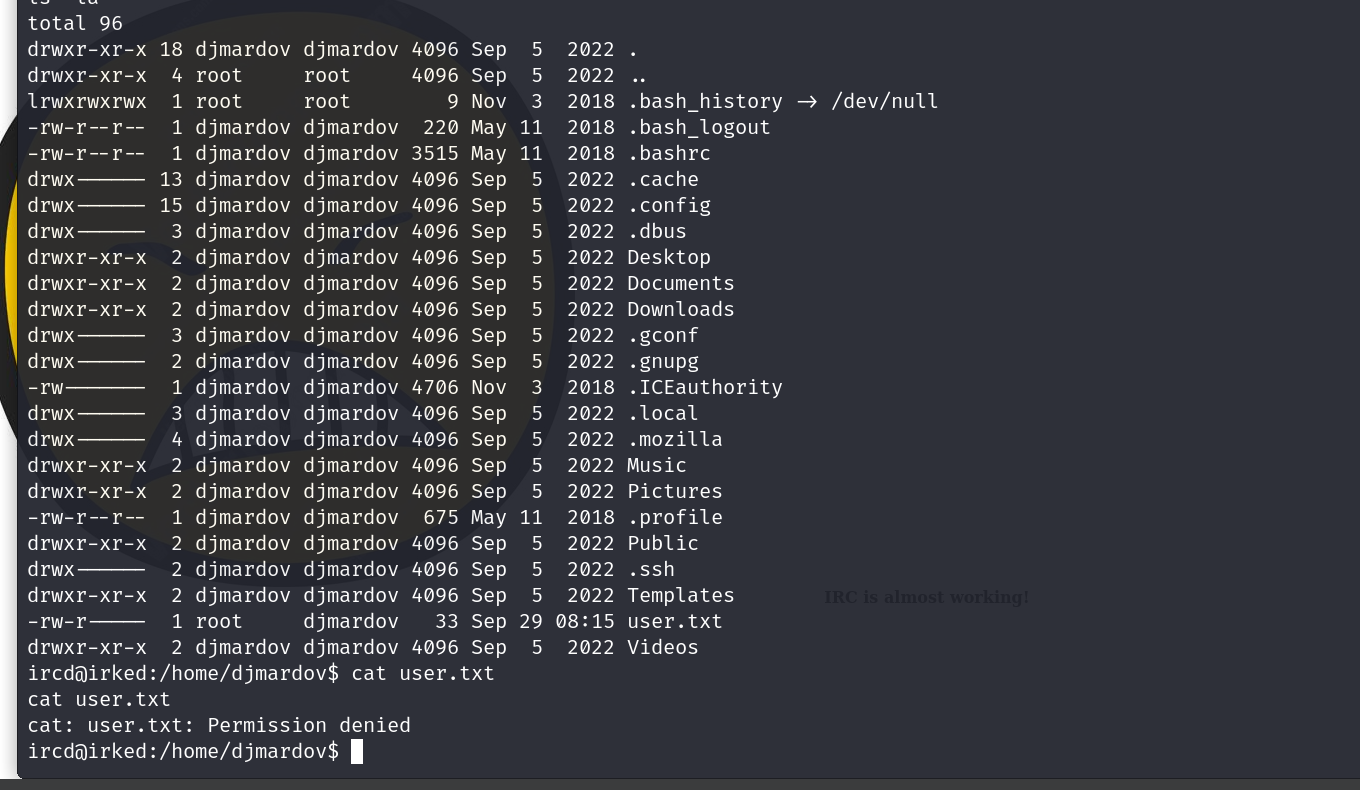
Task: Click the Videos directory name
Action: pos(662,647)
